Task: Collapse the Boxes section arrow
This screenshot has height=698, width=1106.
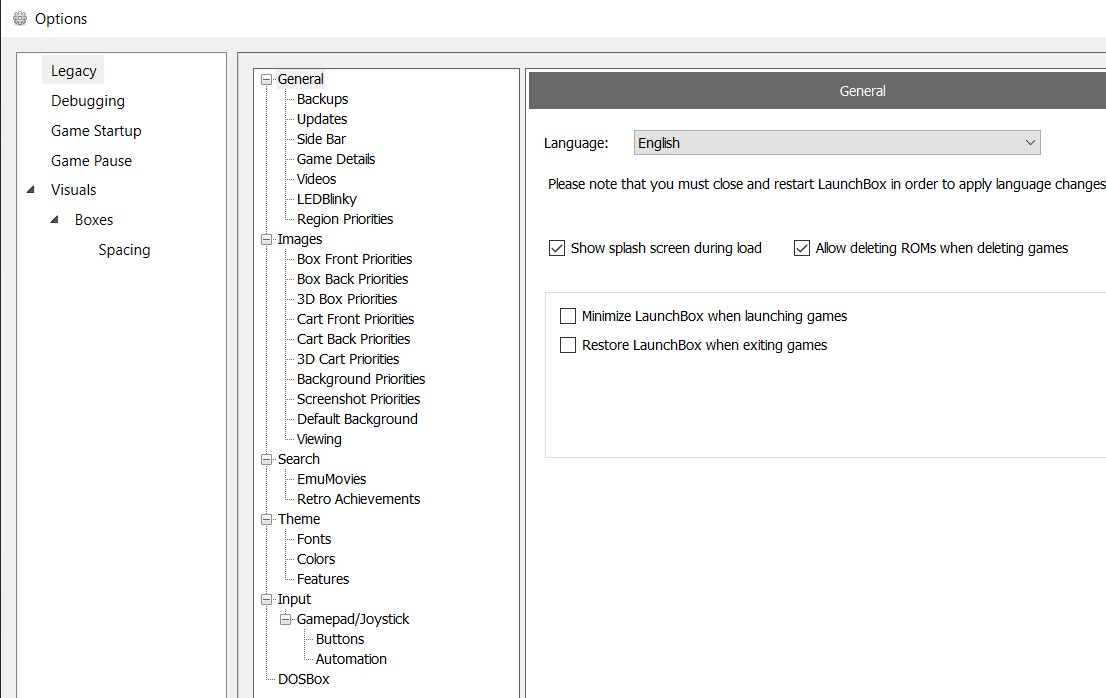Action: [54, 219]
